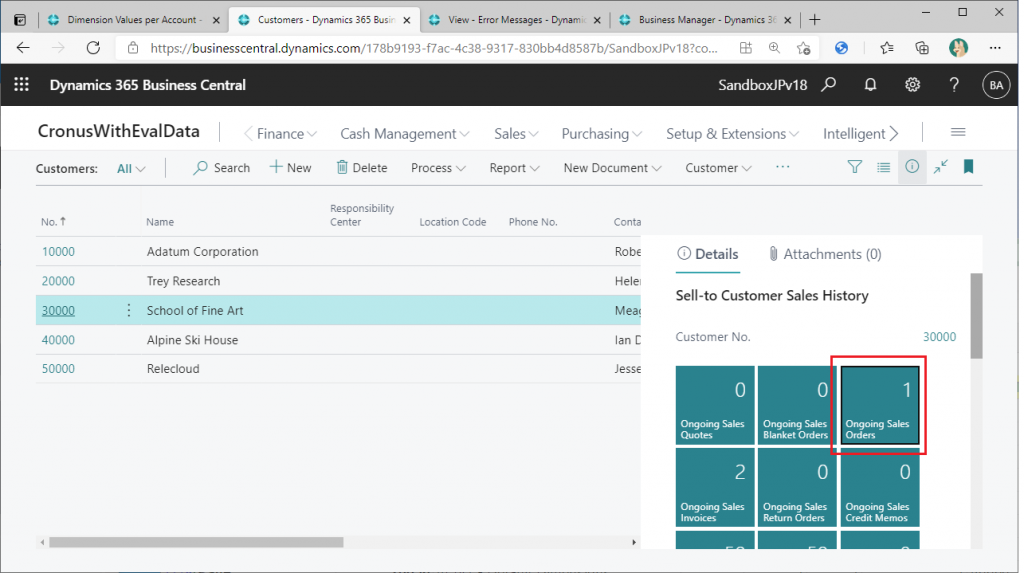1024x573 pixels.
Task: Bookmark this Customers page
Action: pos(968,167)
